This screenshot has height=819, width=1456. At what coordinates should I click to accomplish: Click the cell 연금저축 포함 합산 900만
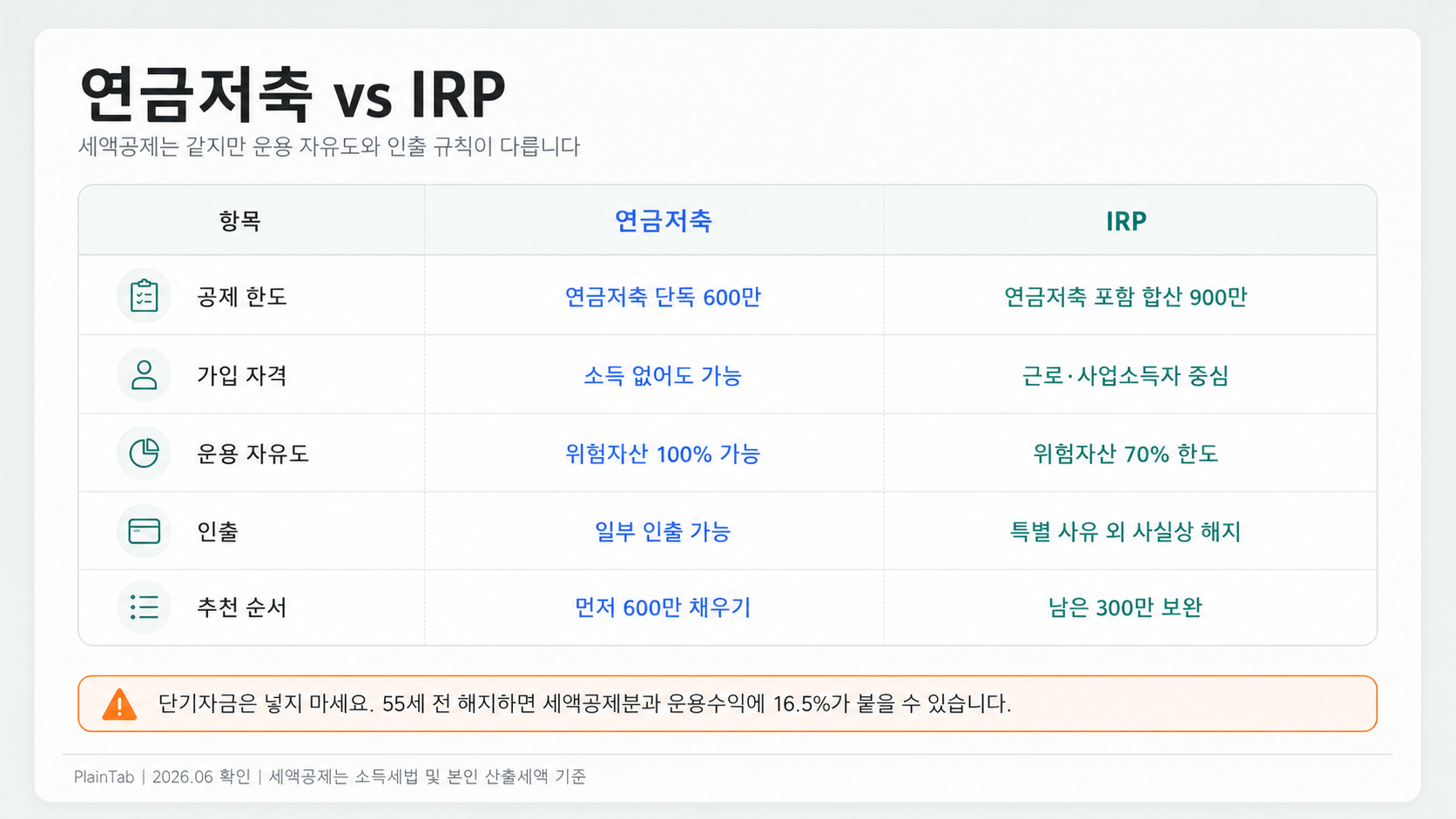point(1126,297)
